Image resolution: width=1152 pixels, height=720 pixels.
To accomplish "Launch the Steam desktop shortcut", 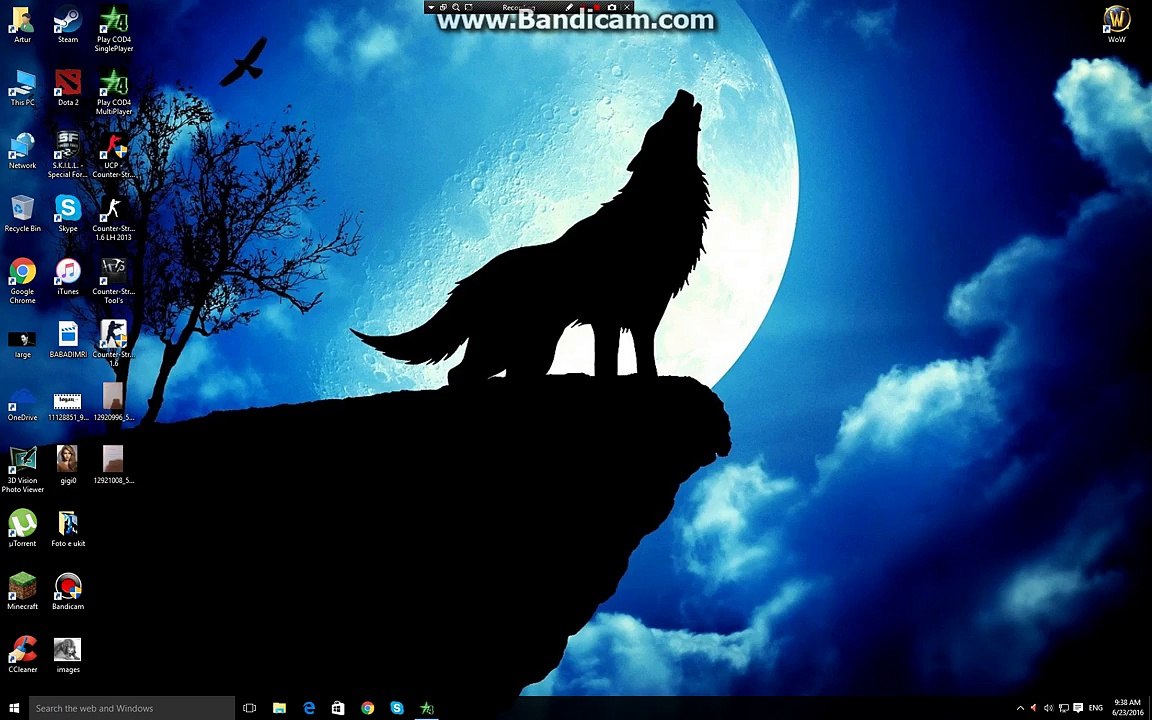I will (x=68, y=25).
